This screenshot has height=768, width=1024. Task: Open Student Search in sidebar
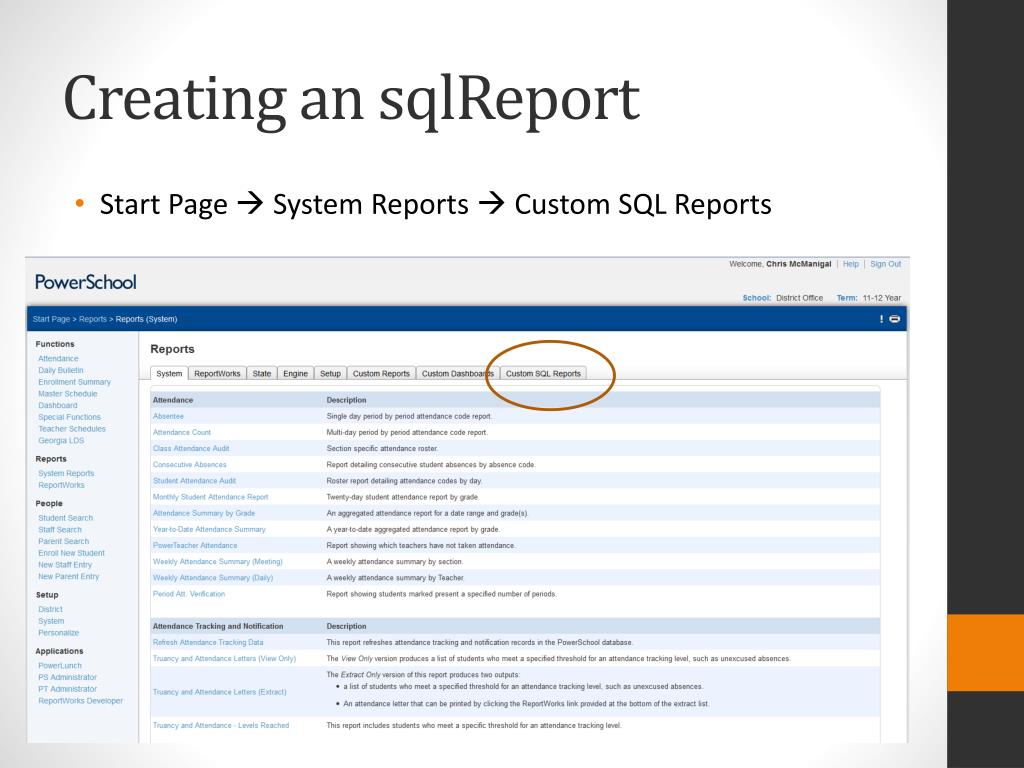65,518
